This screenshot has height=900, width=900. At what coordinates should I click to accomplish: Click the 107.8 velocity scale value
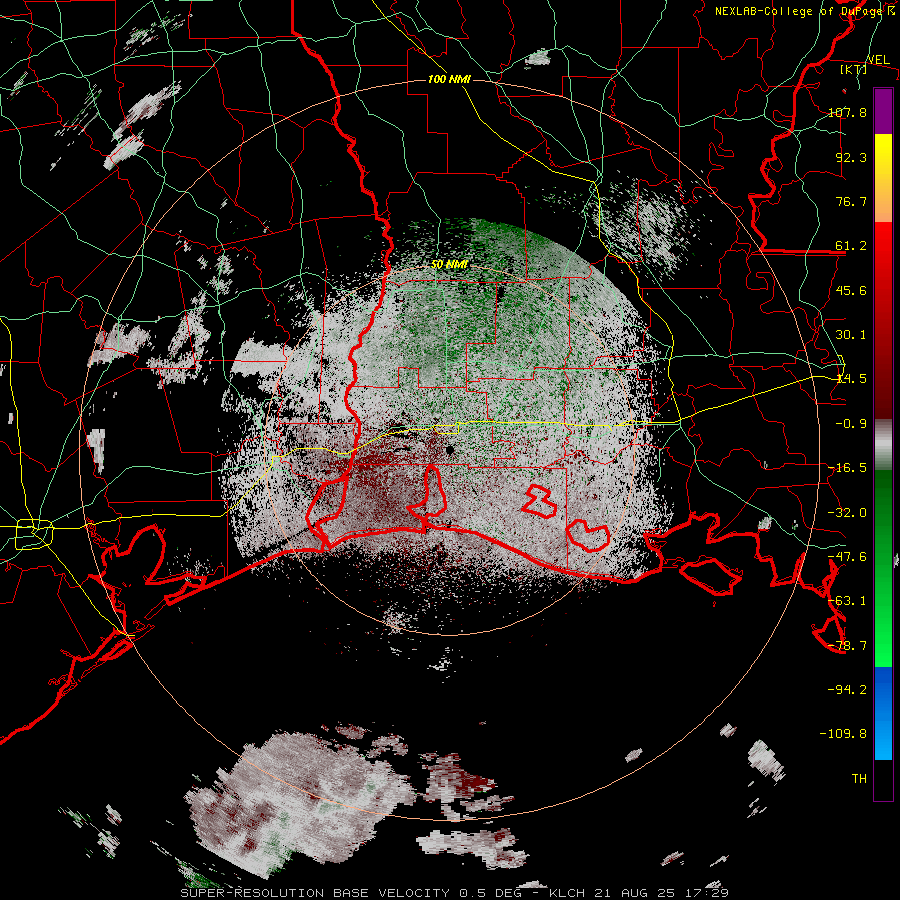(847, 112)
